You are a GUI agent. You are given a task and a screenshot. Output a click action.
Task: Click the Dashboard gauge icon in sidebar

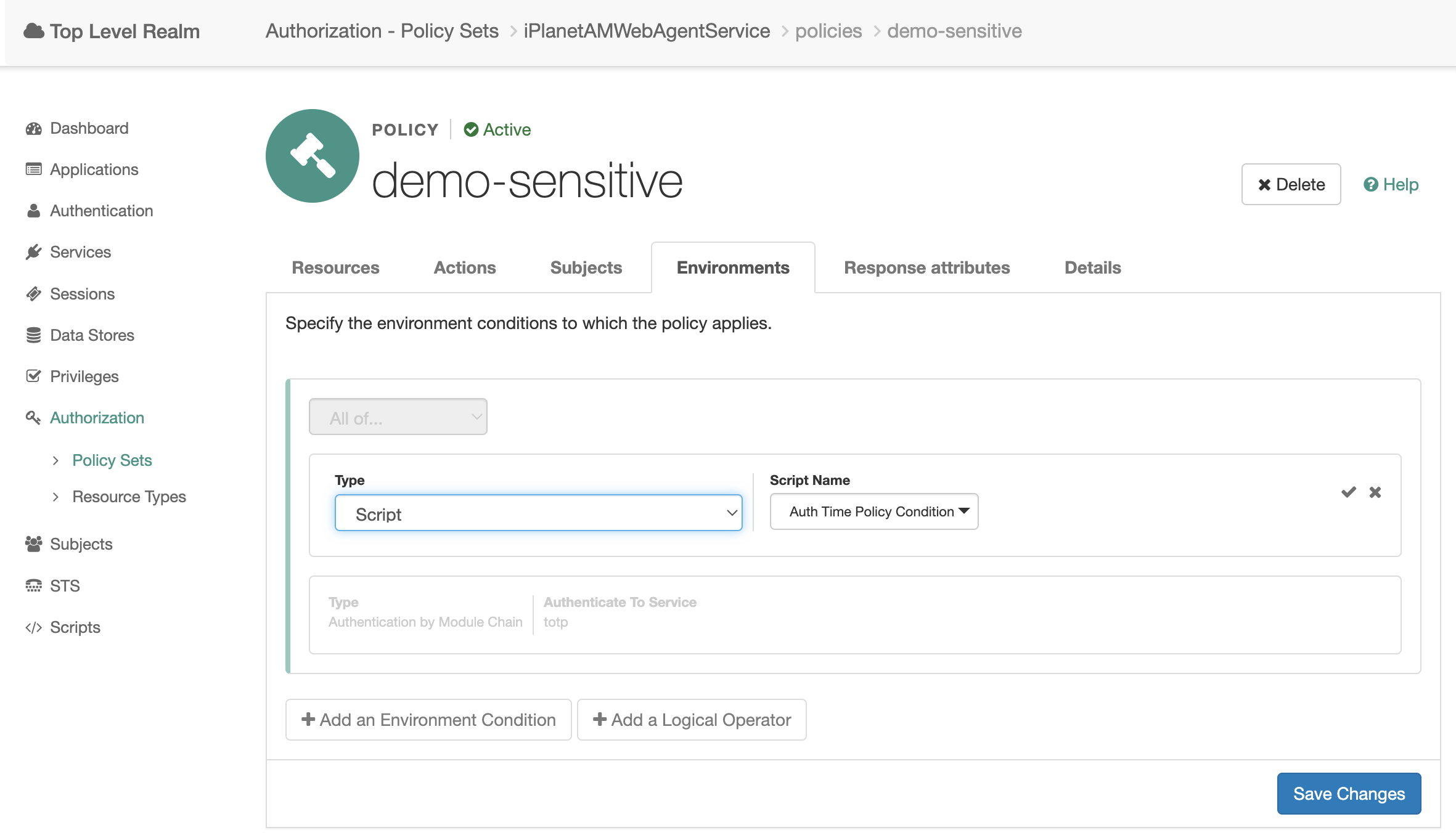coord(33,128)
